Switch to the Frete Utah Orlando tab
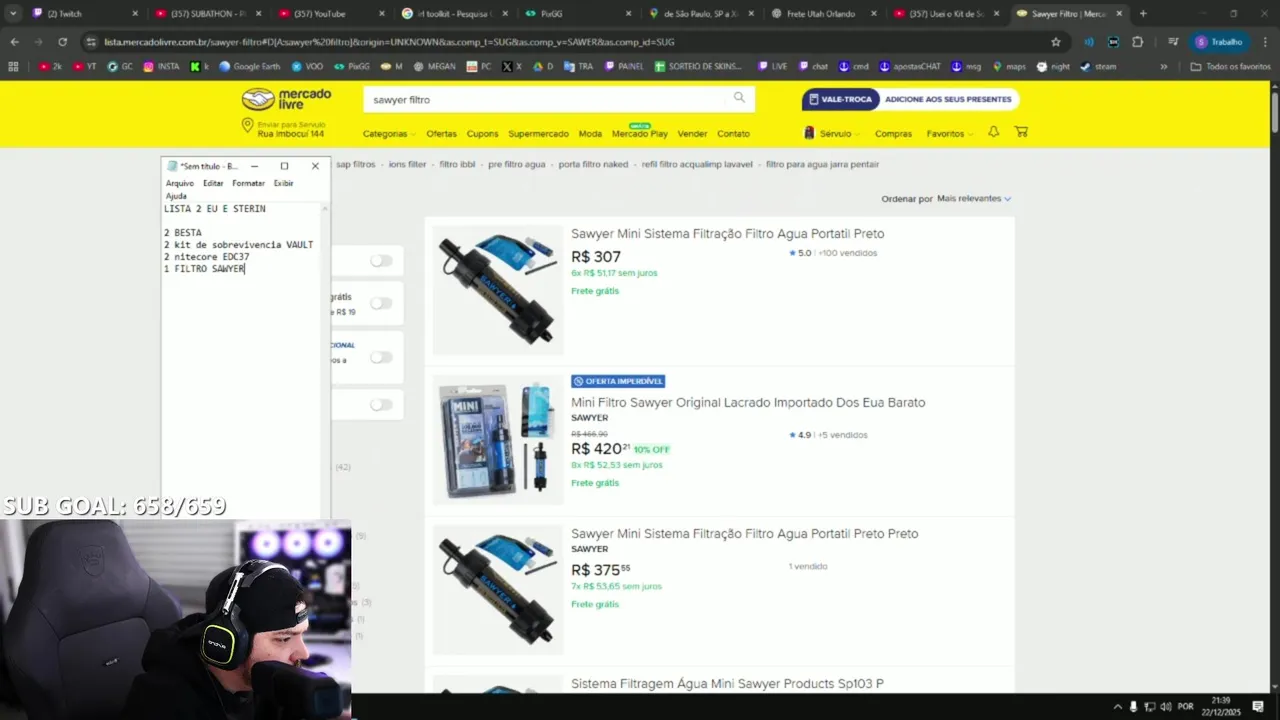The width and height of the screenshot is (1280, 720). pyautogui.click(x=823, y=13)
